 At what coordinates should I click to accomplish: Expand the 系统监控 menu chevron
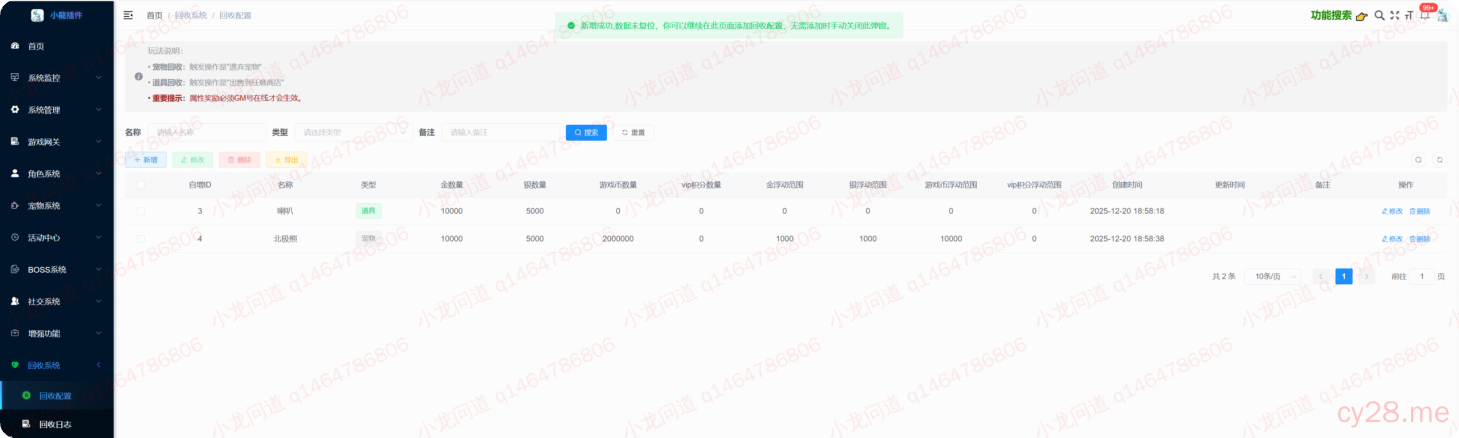click(98, 77)
